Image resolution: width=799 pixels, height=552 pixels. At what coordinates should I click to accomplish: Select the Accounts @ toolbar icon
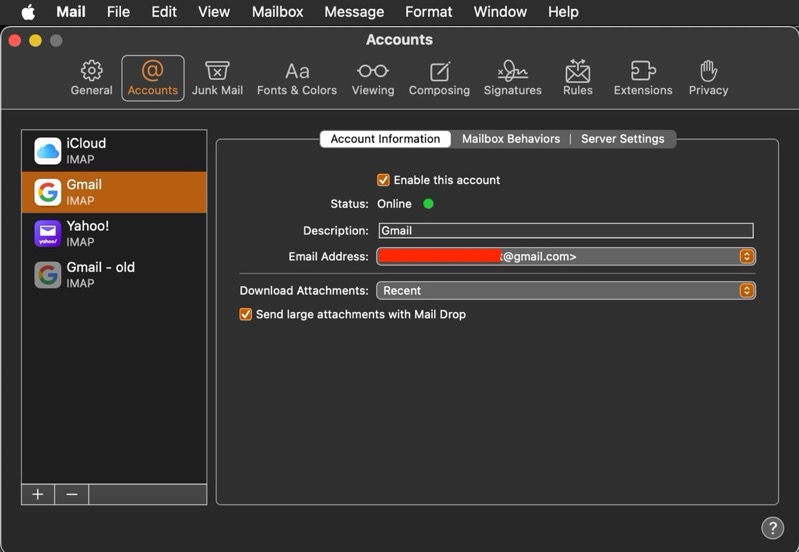point(152,70)
